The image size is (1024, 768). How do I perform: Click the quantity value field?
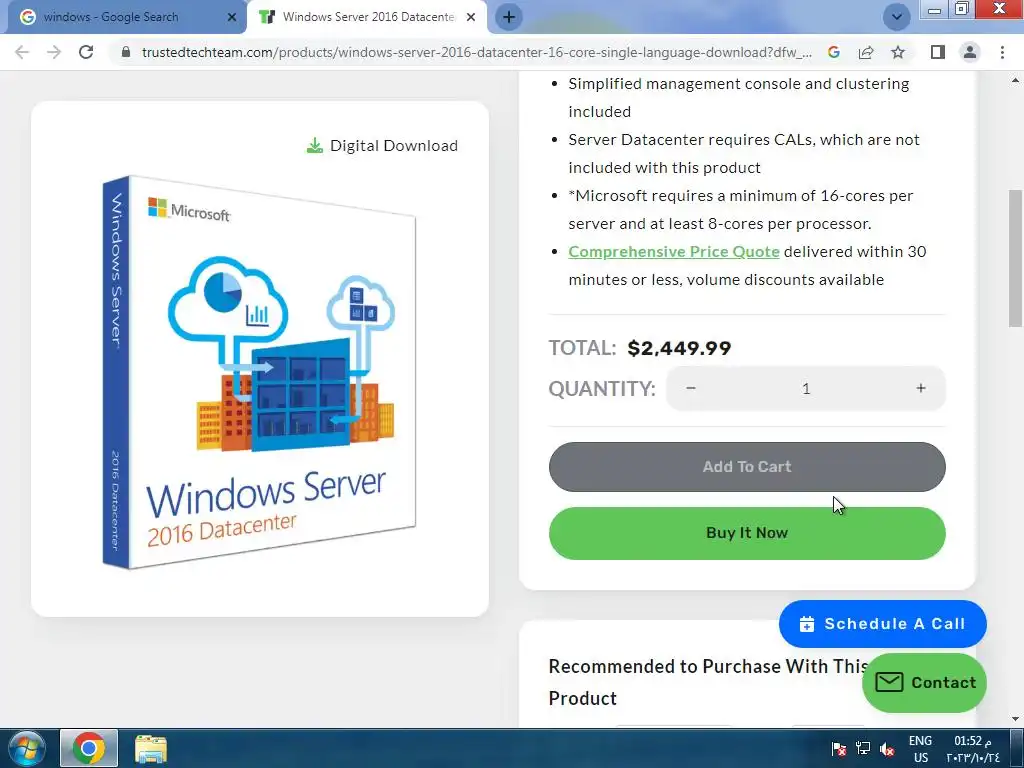click(x=806, y=389)
